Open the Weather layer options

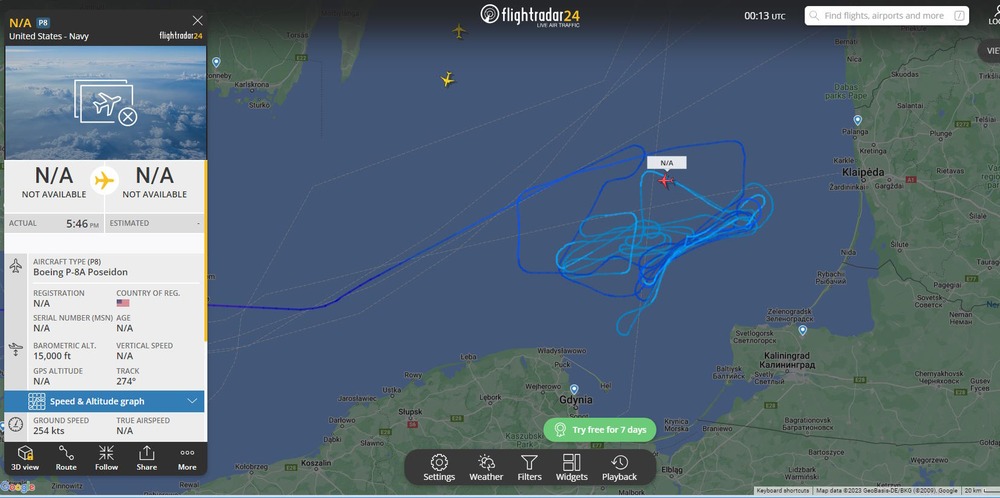pyautogui.click(x=486, y=467)
